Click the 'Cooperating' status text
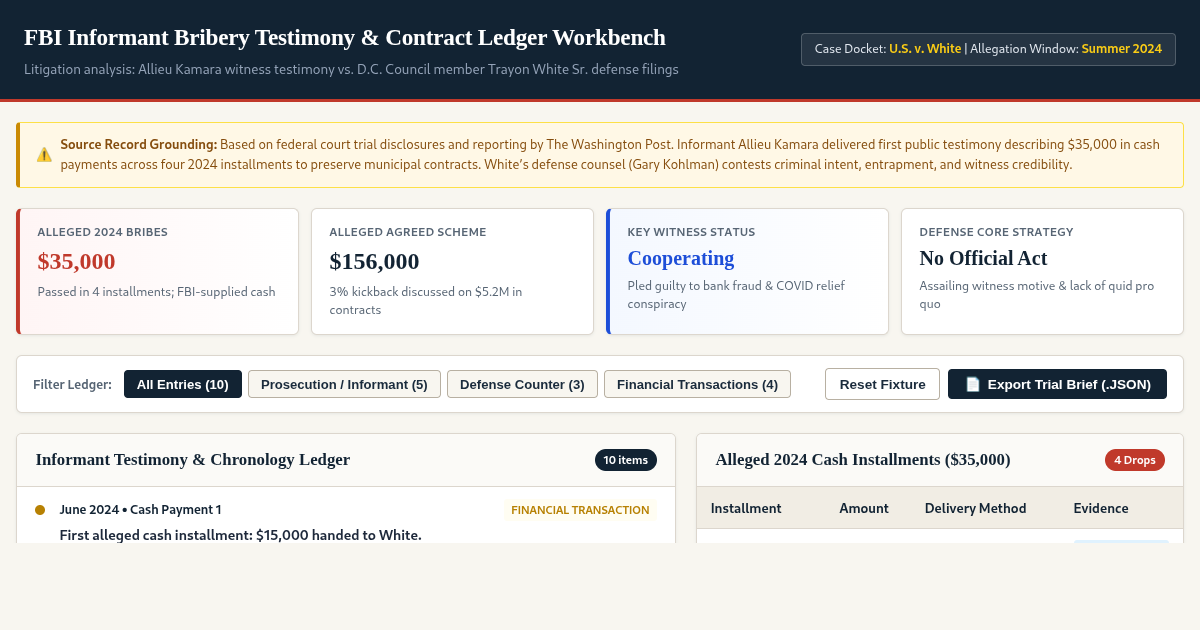 click(681, 258)
